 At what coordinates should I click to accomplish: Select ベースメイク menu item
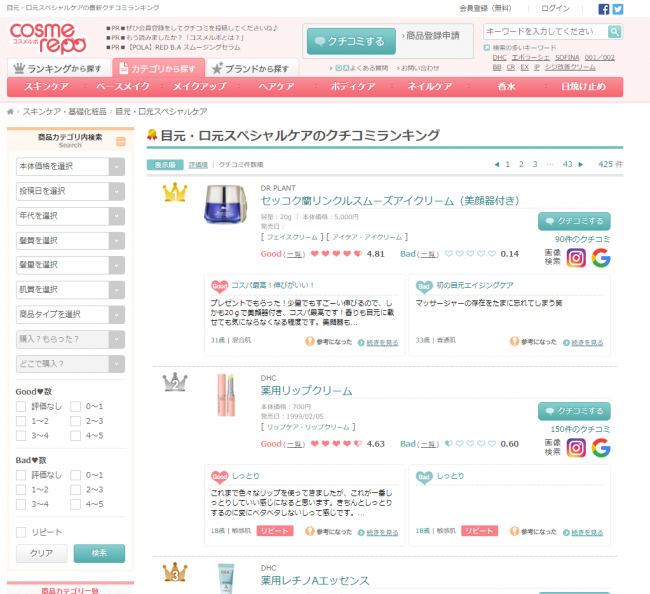(123, 87)
